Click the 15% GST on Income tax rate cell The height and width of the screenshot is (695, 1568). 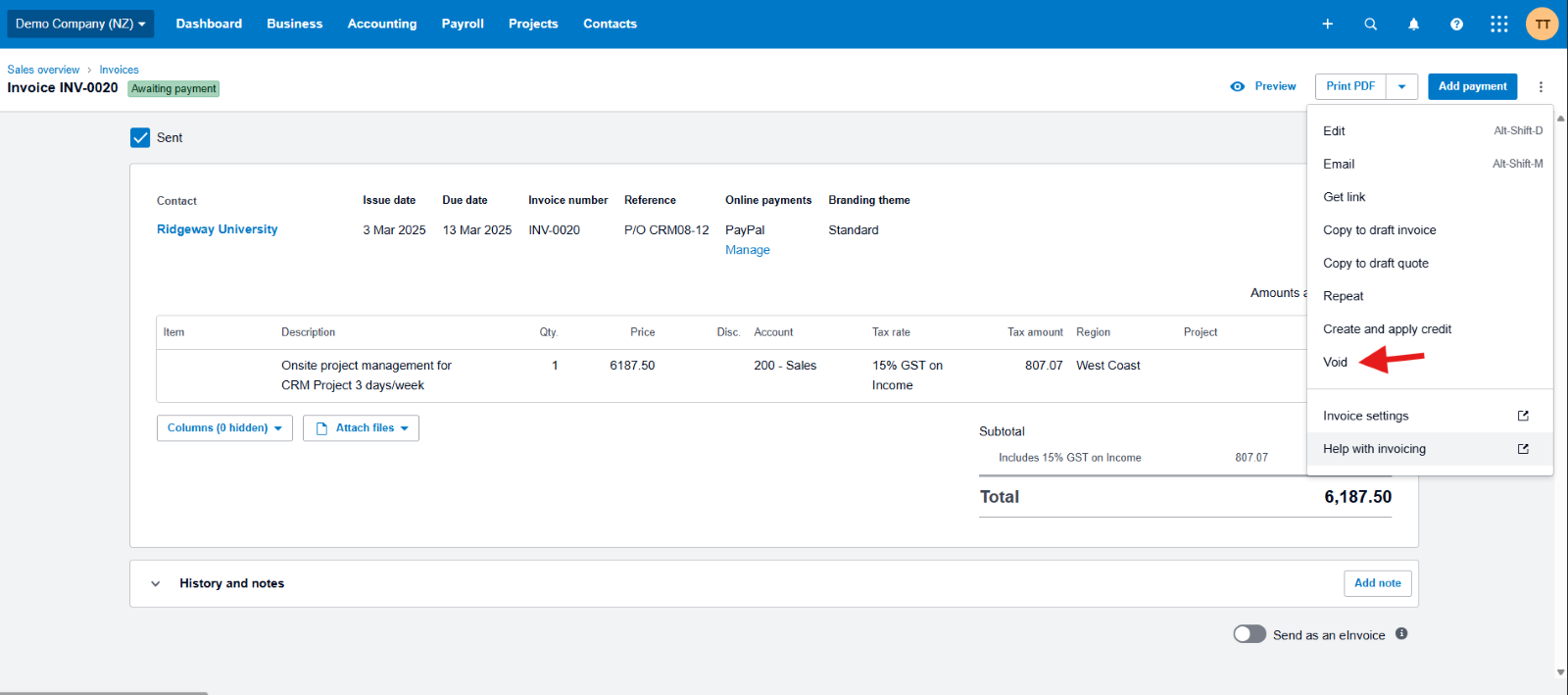click(x=907, y=375)
